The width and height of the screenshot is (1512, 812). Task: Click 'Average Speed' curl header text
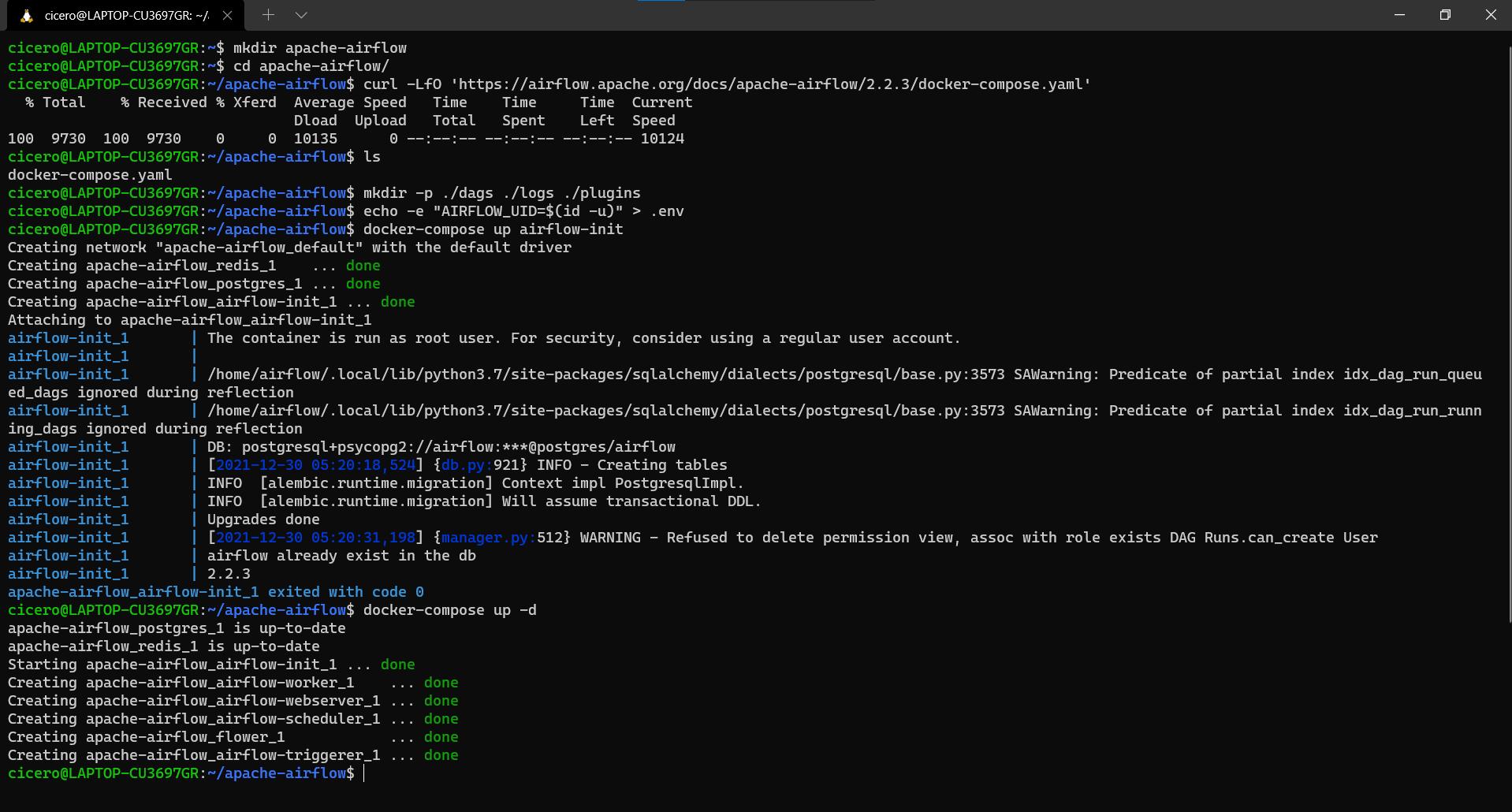pyautogui.click(x=350, y=102)
